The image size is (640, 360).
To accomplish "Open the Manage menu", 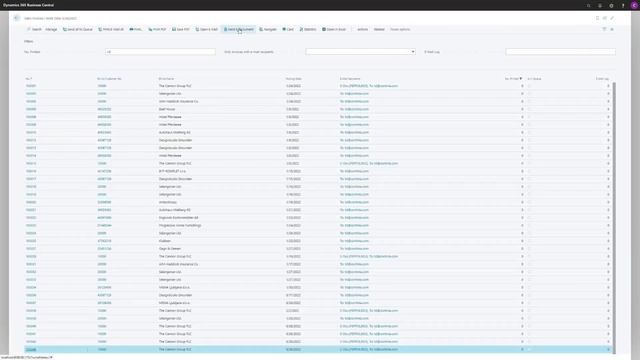I will [51, 29].
